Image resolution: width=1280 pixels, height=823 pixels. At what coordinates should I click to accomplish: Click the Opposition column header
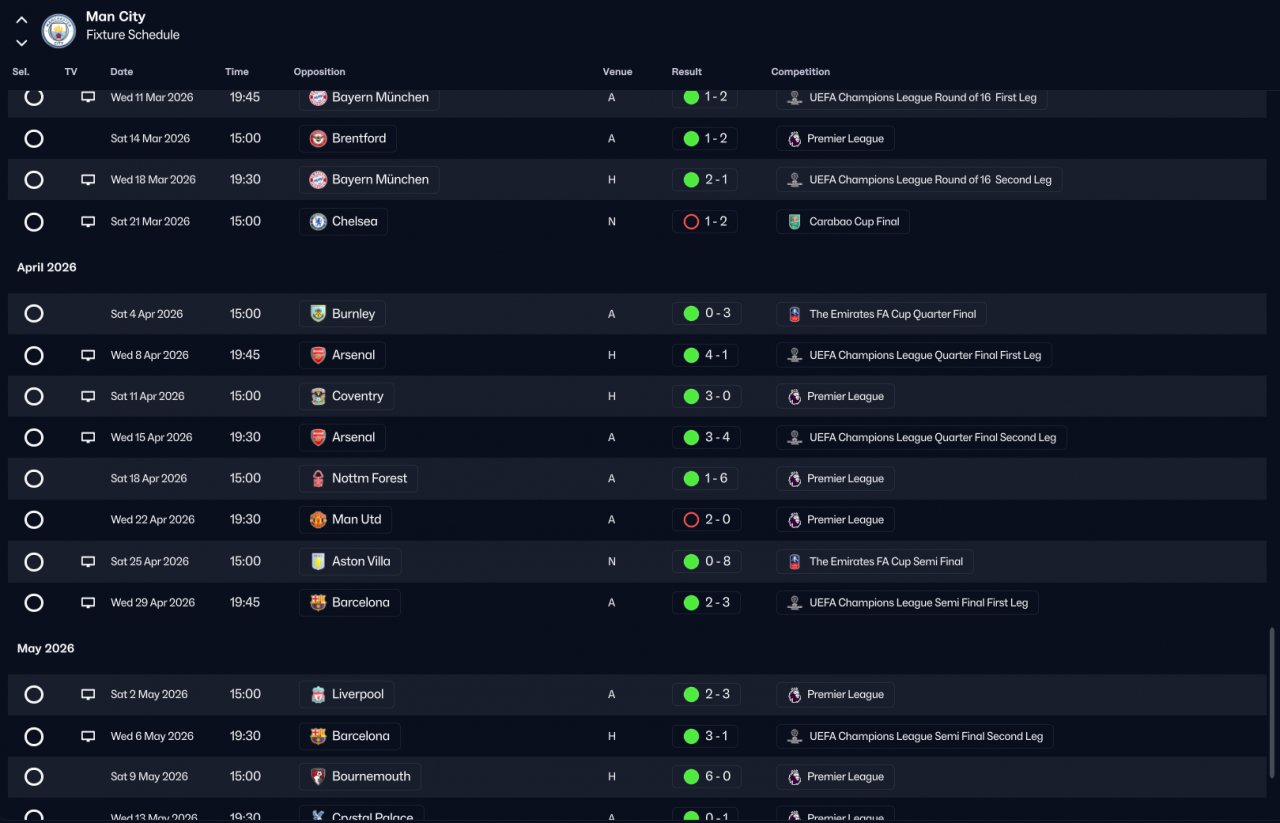tap(319, 72)
